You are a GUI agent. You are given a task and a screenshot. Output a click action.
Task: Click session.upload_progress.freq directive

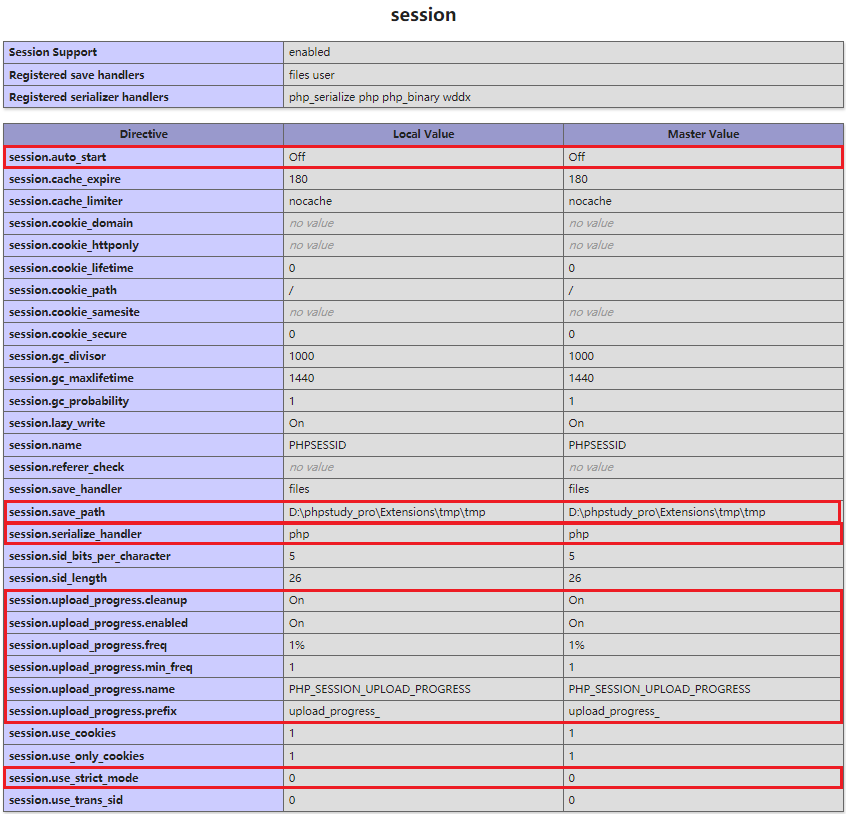88,646
